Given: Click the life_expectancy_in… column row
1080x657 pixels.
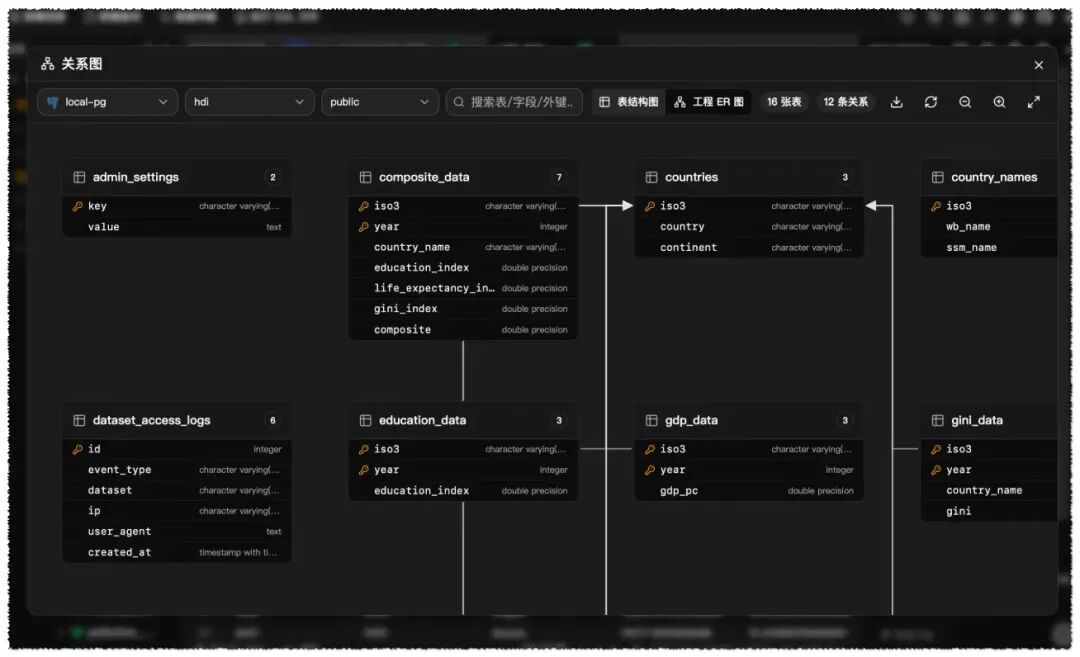Looking at the screenshot, I should pyautogui.click(x=463, y=288).
